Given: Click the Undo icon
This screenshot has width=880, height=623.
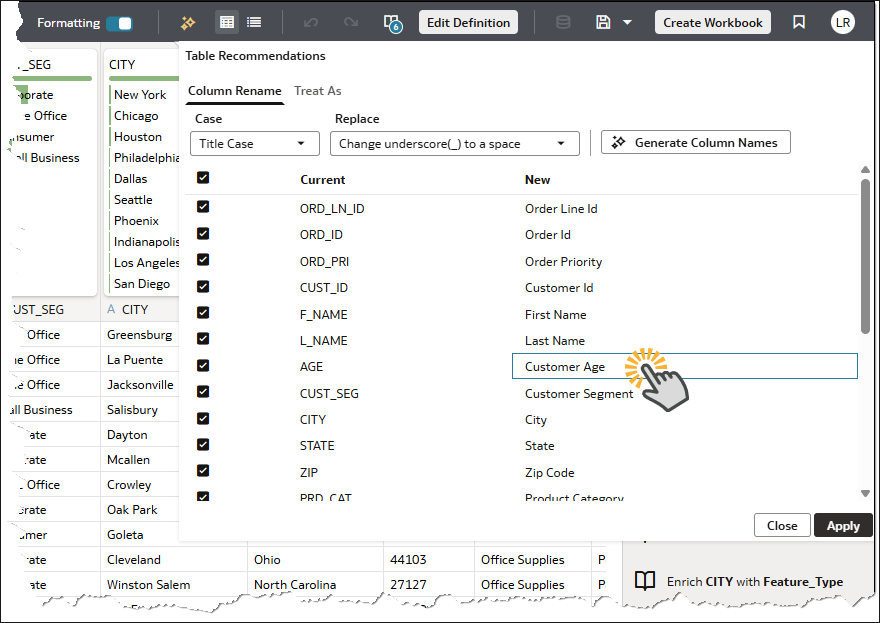Looking at the screenshot, I should [312, 22].
